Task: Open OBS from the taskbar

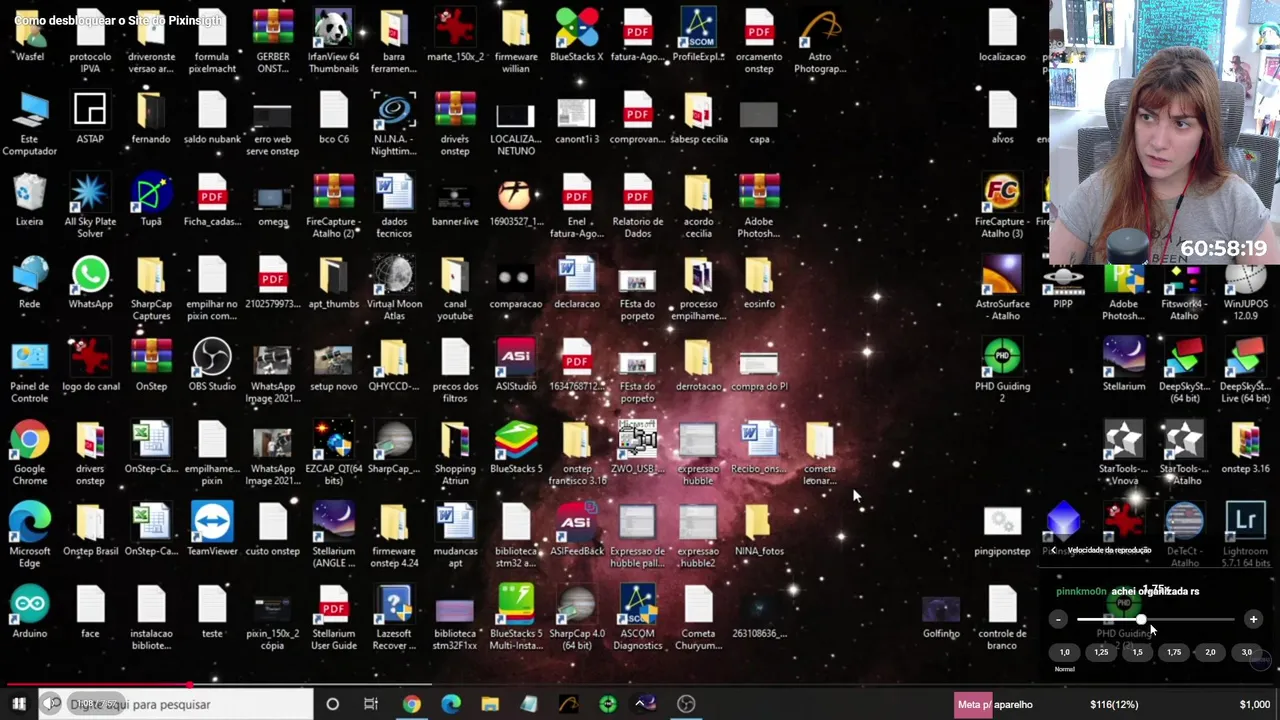Action: pos(686,704)
